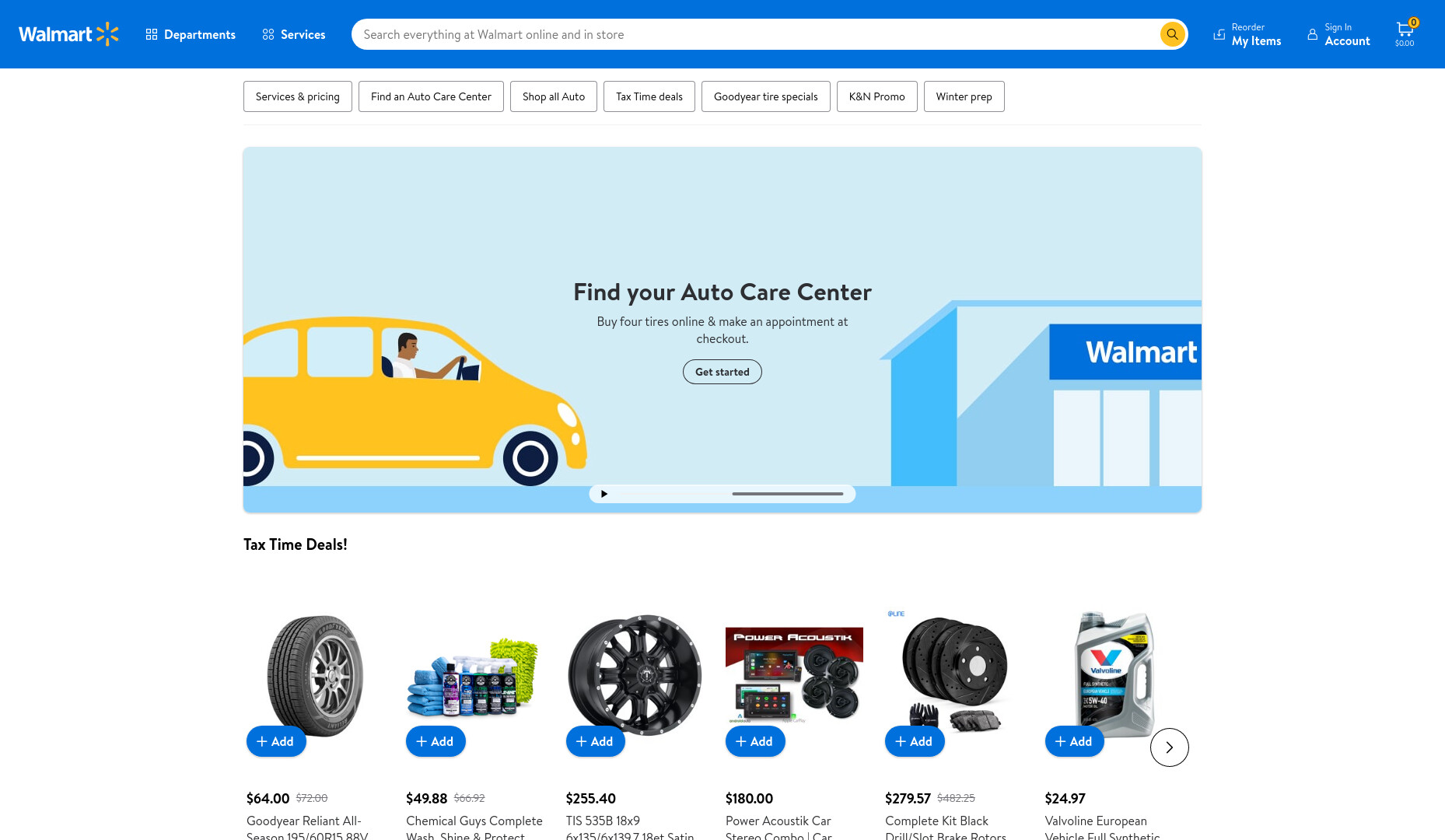This screenshot has width=1445, height=840.
Task: Open the Services menu
Action: click(294, 34)
